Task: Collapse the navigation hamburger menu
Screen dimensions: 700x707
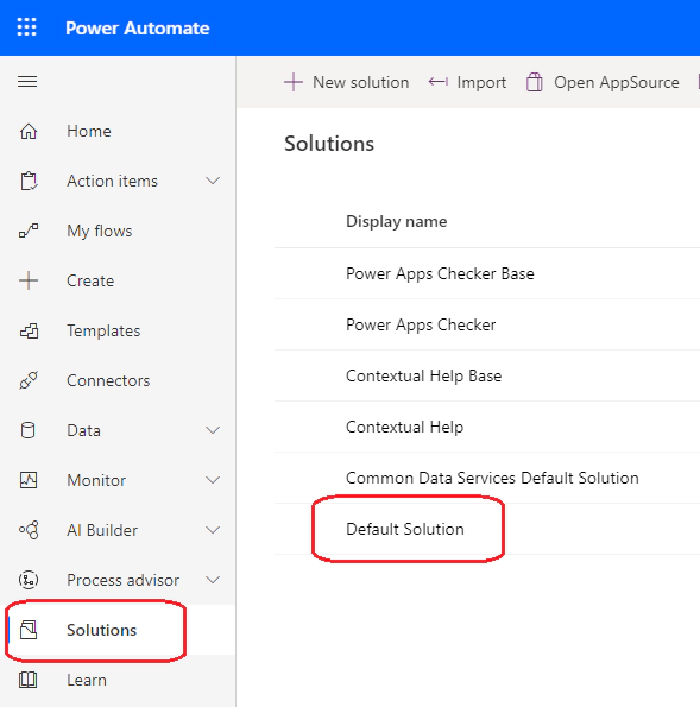Action: click(28, 82)
